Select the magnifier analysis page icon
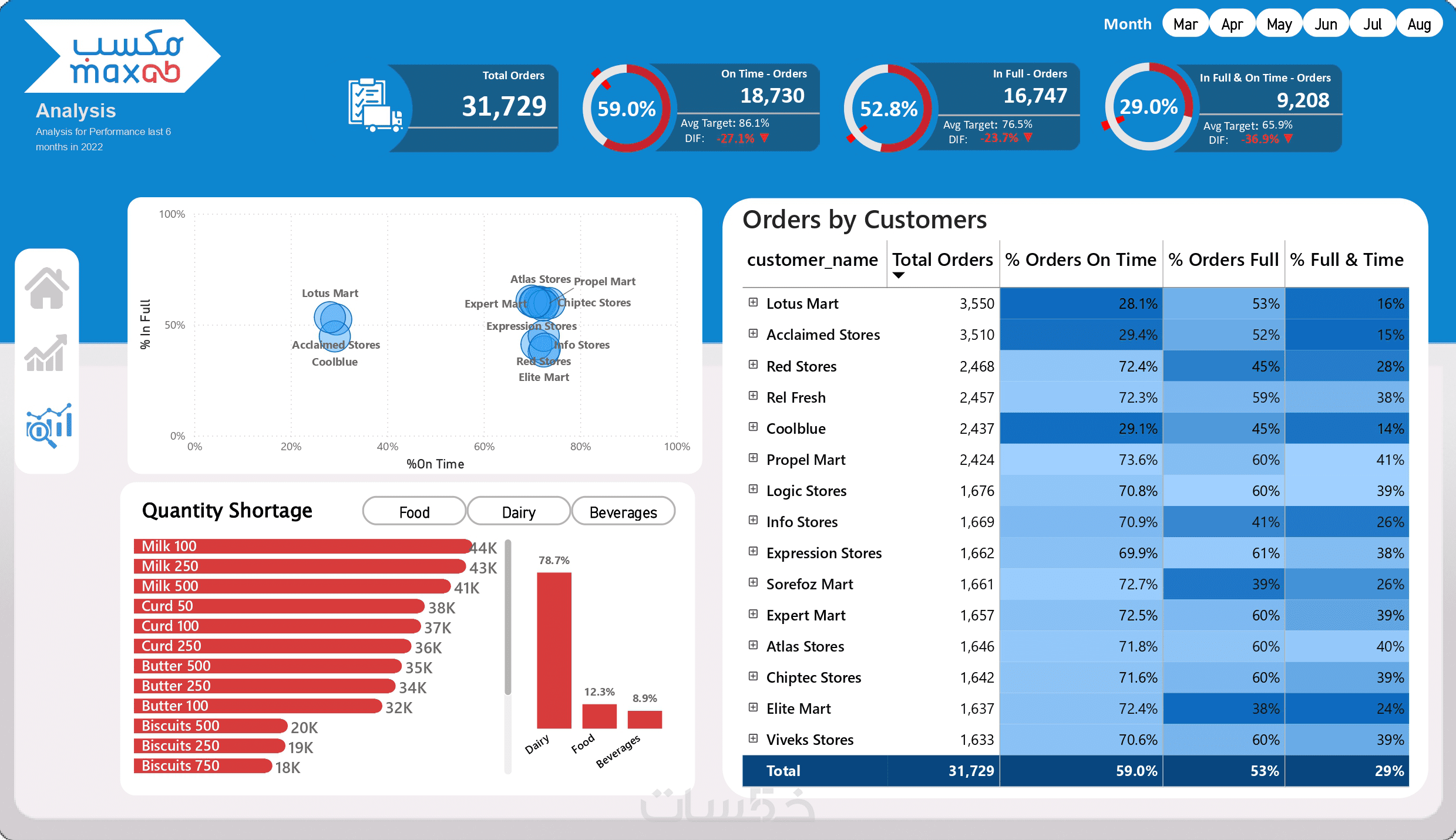The image size is (1456, 840). pos(49,425)
